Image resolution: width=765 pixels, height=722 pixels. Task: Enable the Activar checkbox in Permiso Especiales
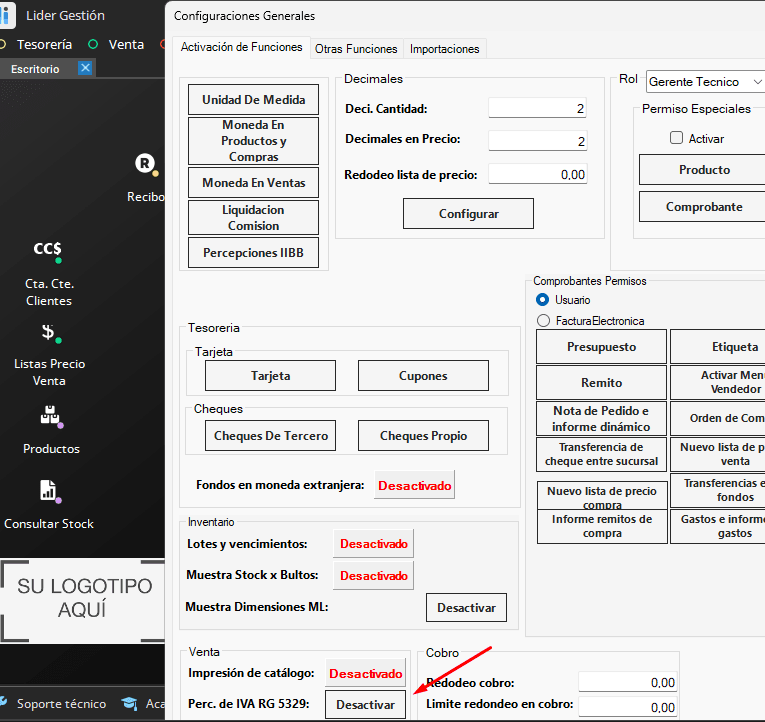[x=677, y=138]
